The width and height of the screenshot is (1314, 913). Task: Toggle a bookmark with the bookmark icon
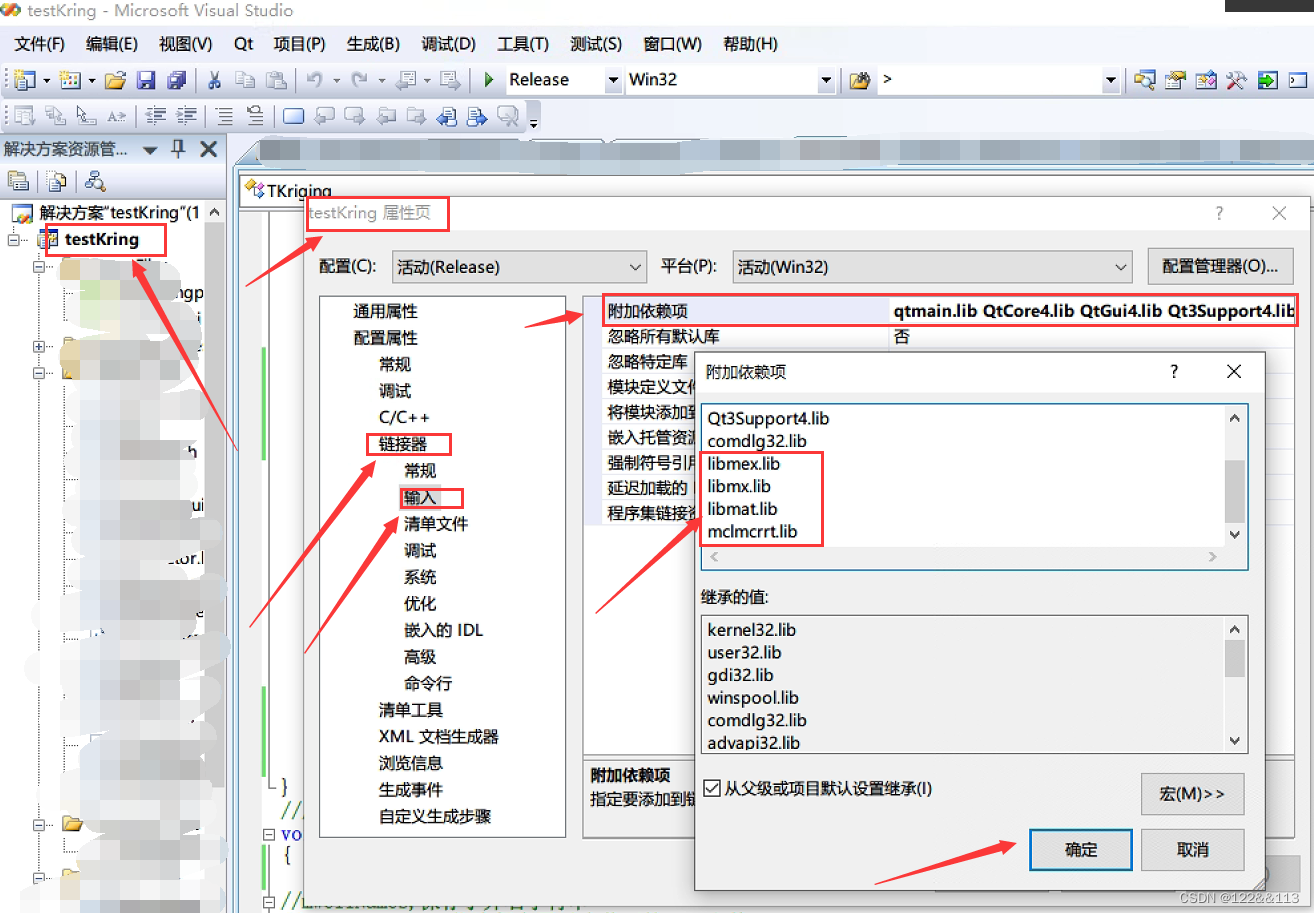point(293,116)
